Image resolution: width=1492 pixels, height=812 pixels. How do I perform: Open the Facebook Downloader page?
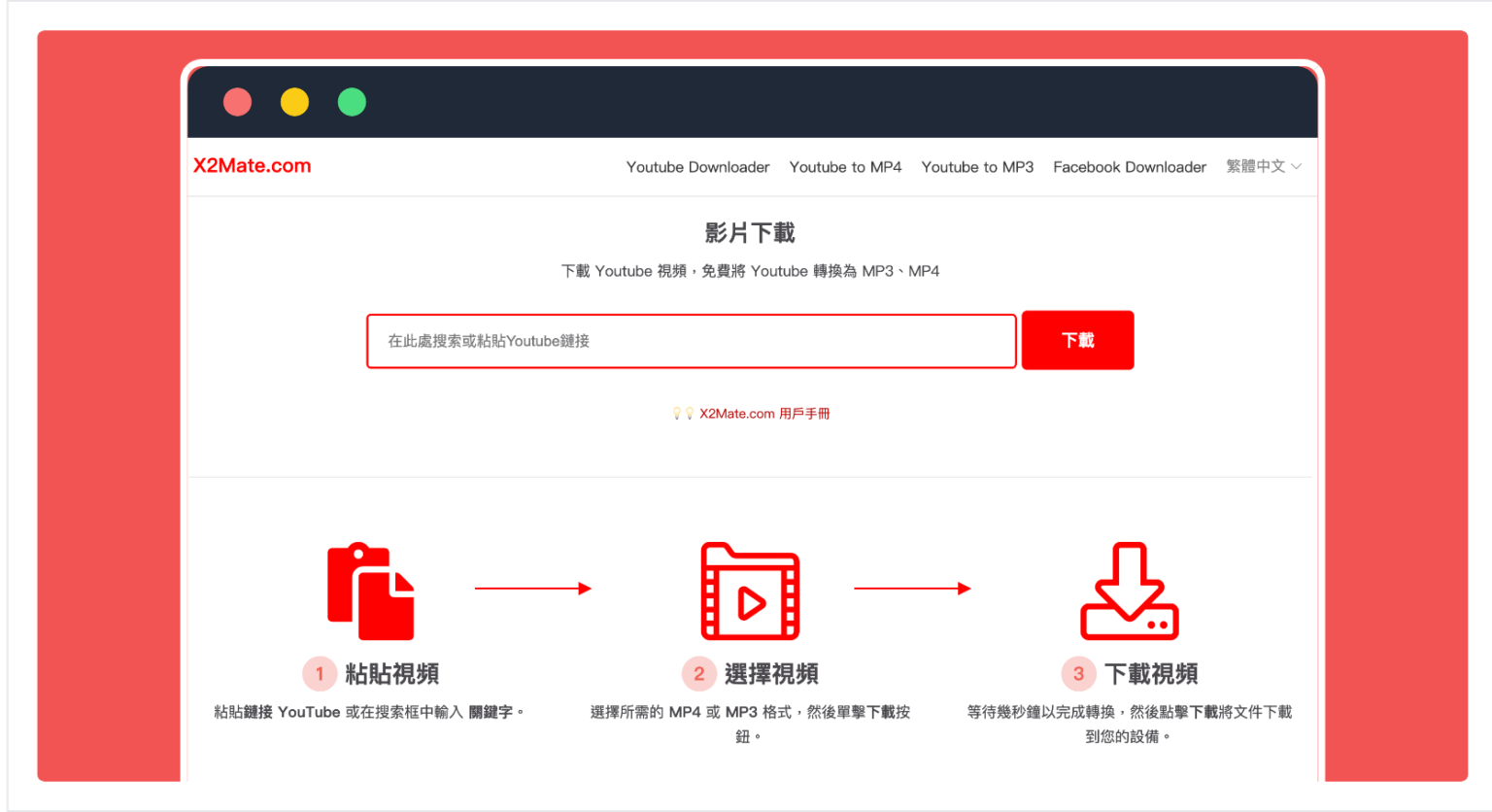[x=1129, y=166]
